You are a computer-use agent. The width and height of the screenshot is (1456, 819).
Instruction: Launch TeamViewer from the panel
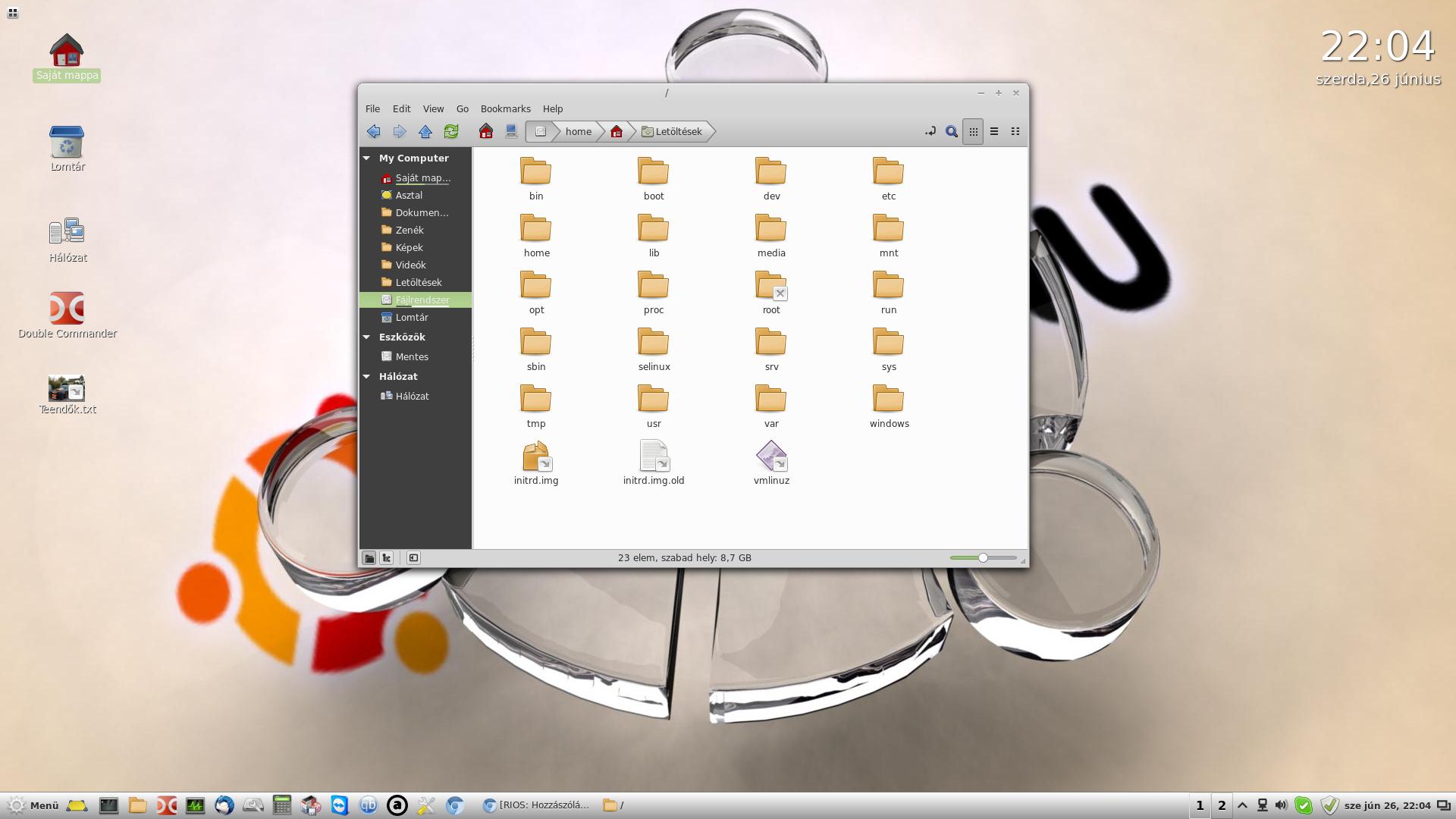339,805
